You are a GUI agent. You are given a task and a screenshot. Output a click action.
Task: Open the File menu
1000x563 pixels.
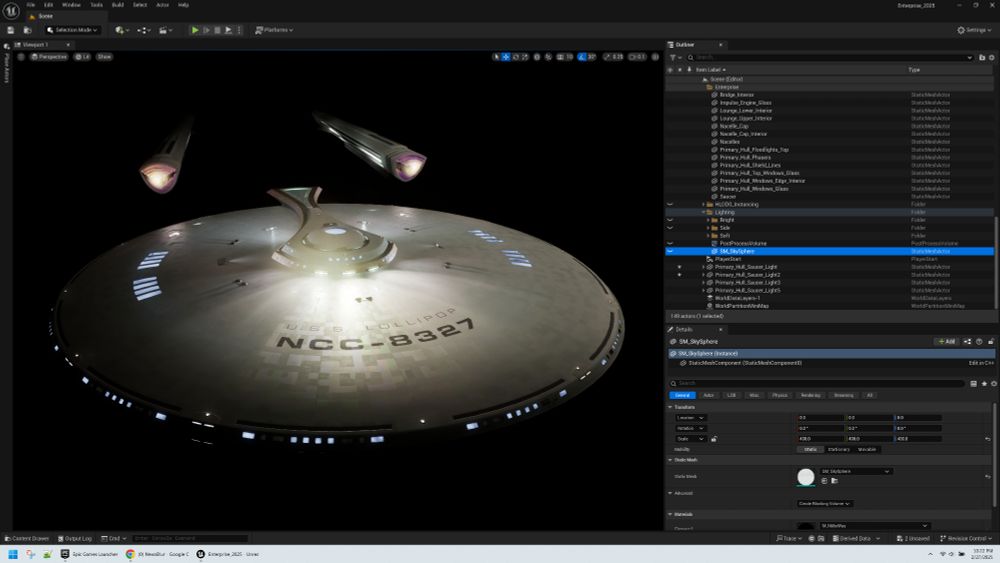31,5
